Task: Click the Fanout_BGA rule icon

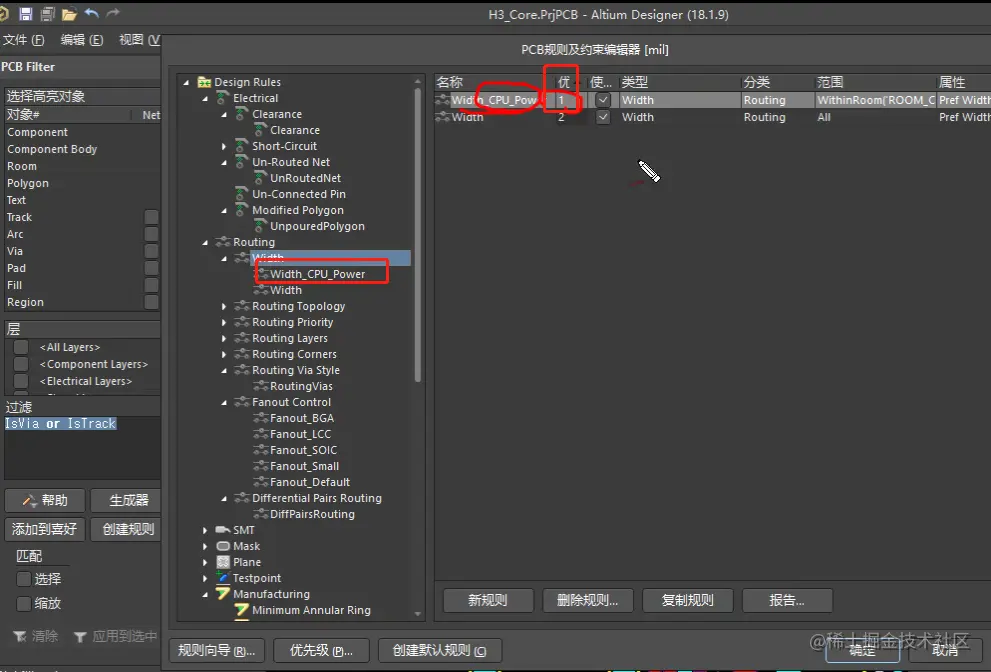Action: click(260, 417)
